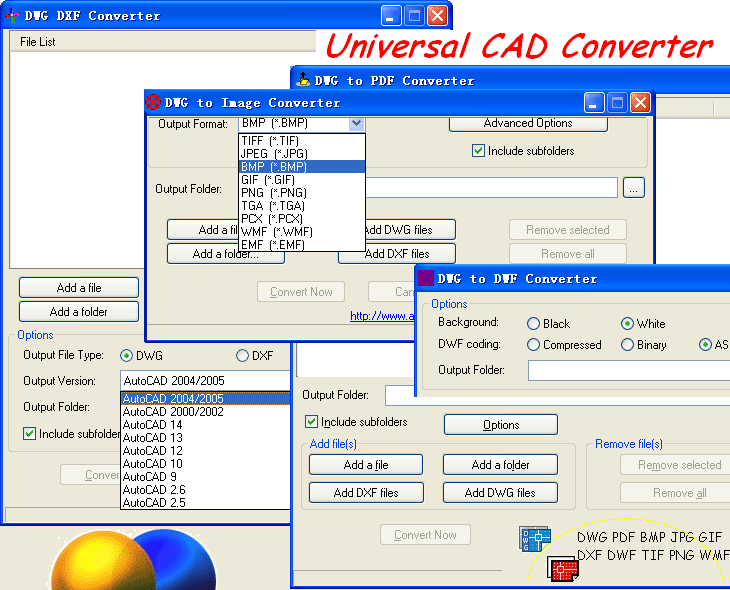
Task: Click Add a file in DWG DXF Converter
Action: click(x=79, y=288)
